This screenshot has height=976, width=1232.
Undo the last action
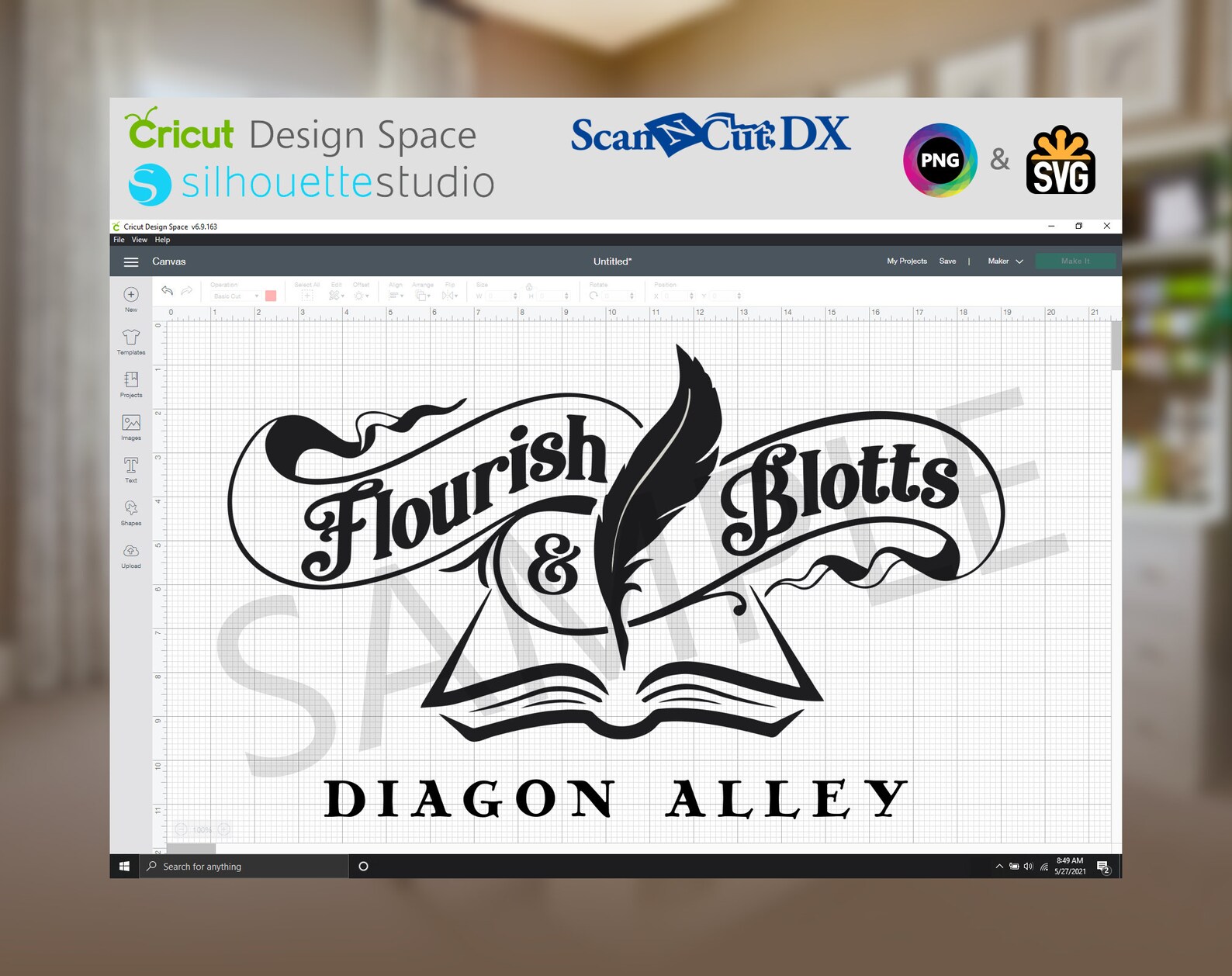[167, 290]
